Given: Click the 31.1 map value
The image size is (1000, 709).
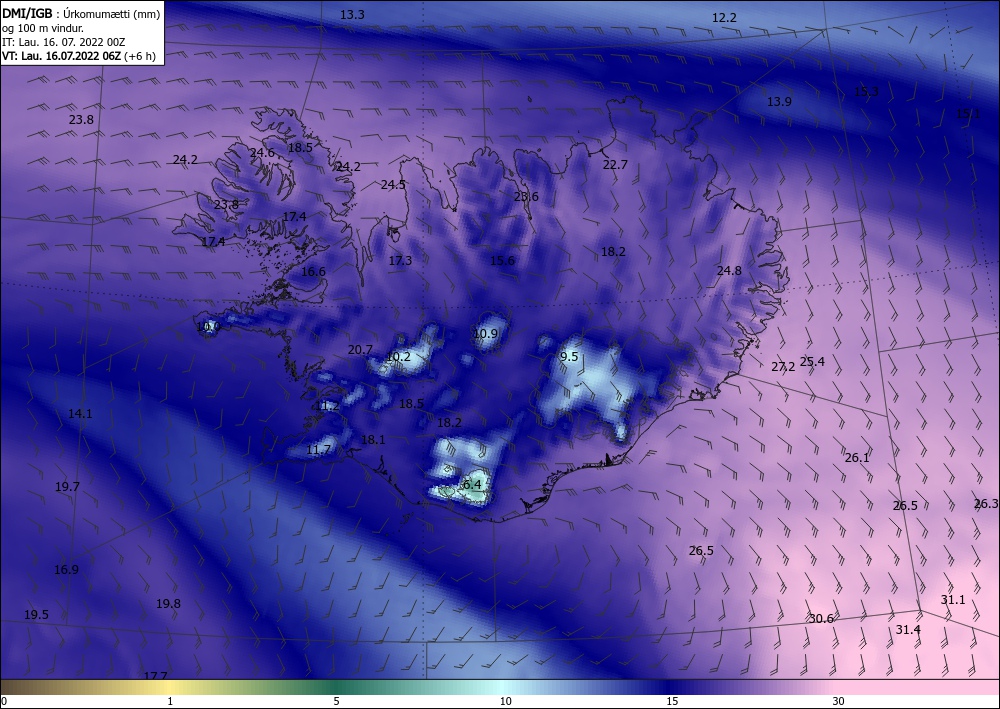Looking at the screenshot, I should (x=953, y=599).
